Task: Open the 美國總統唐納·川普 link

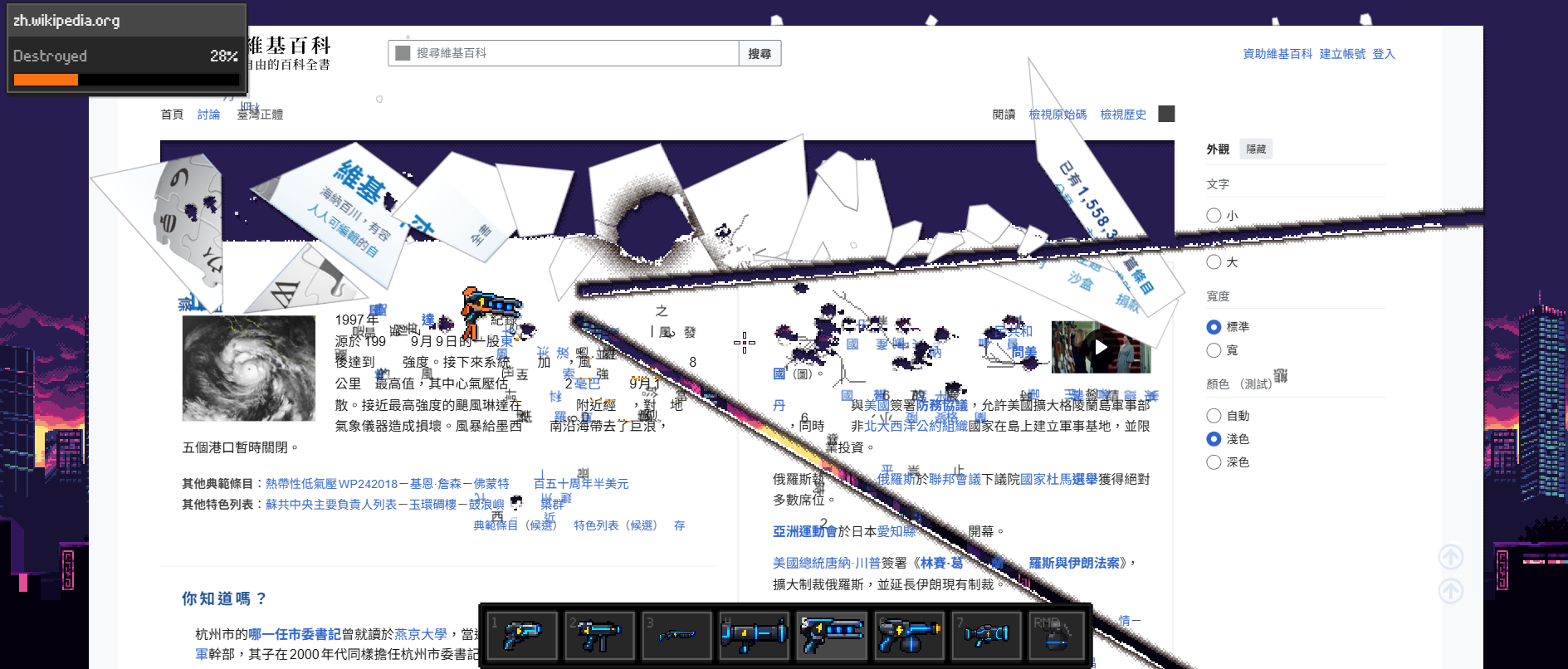Action: (826, 563)
